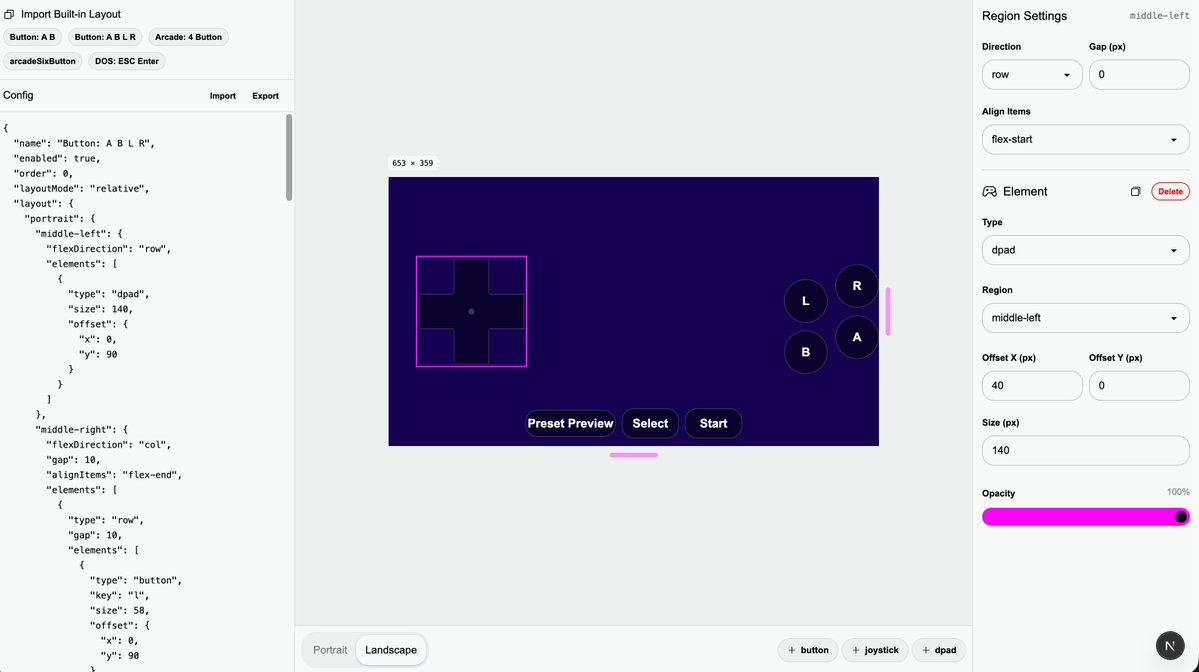Image resolution: width=1199 pixels, height=672 pixels.
Task: Open the Direction dropdown
Action: click(1032, 75)
